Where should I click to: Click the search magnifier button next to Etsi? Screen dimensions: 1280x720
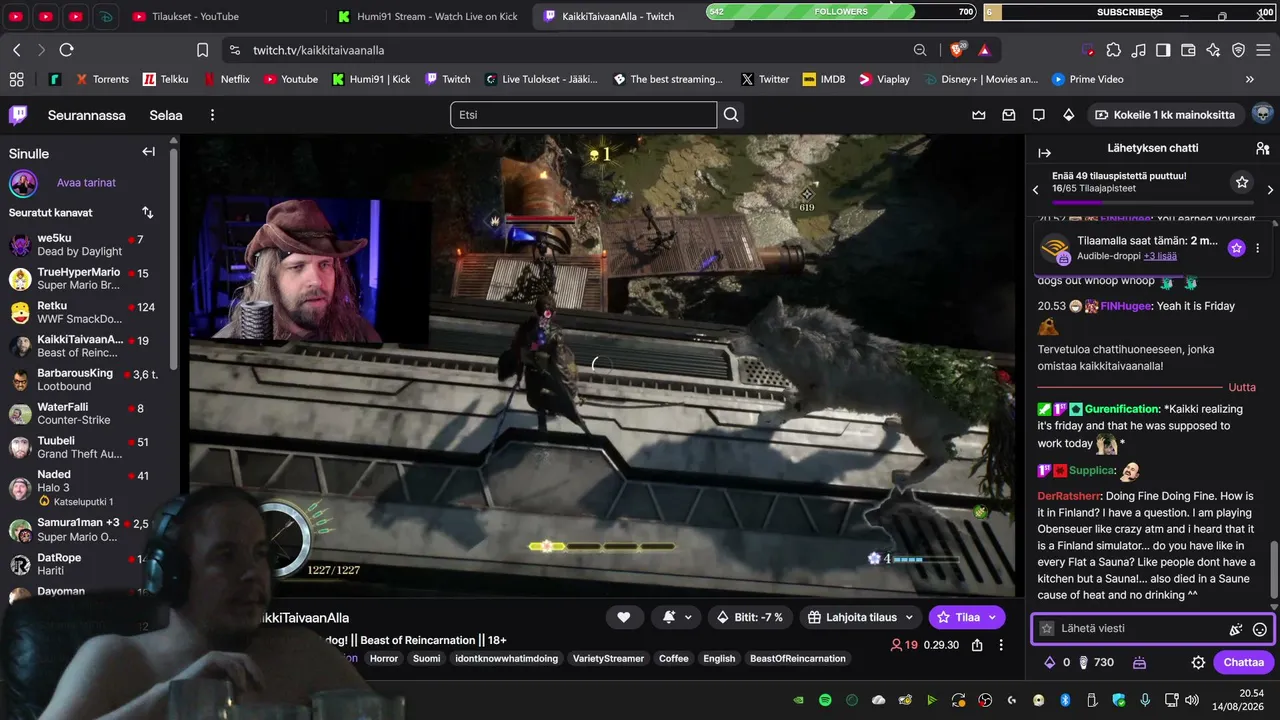[731, 115]
